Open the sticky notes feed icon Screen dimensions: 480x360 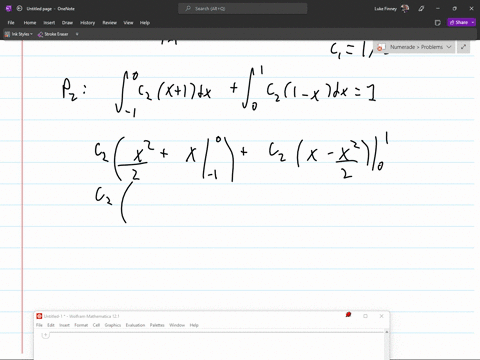tap(438, 23)
